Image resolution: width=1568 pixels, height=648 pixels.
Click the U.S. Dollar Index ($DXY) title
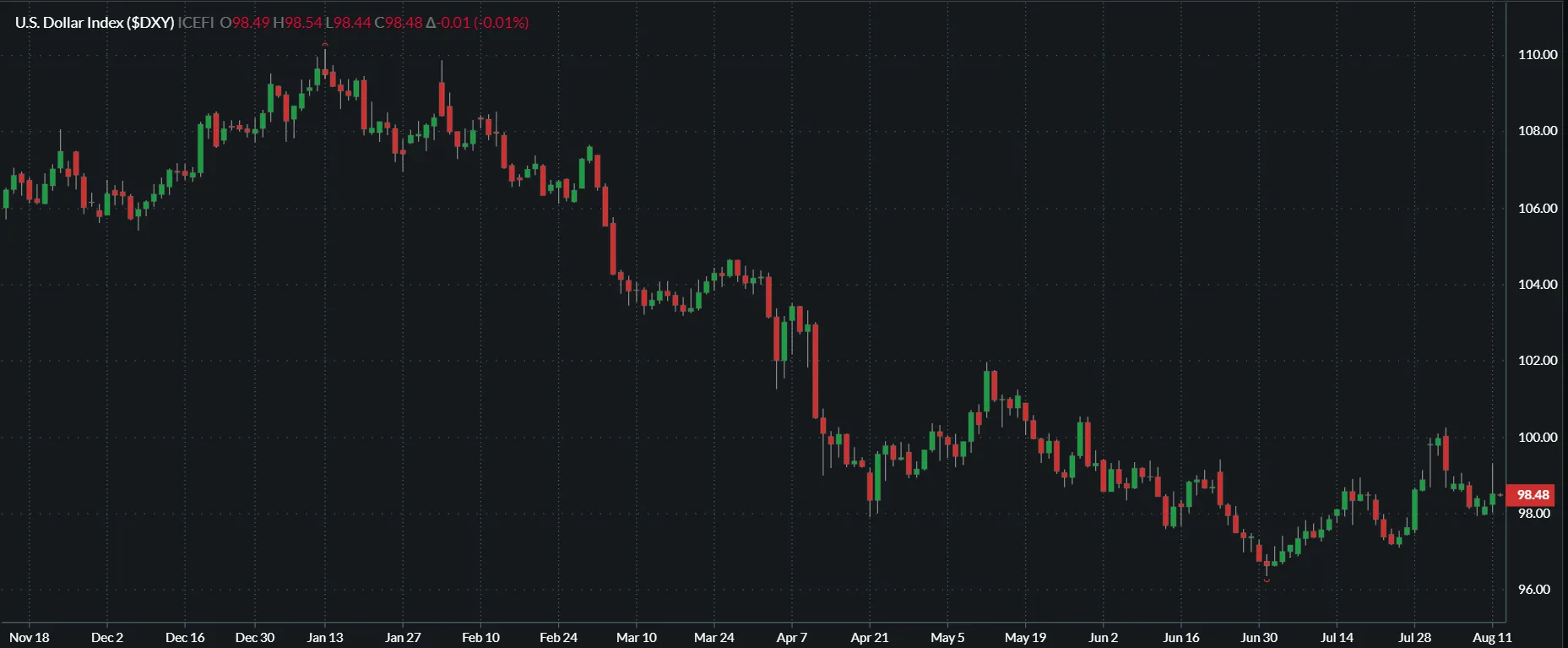point(95,23)
